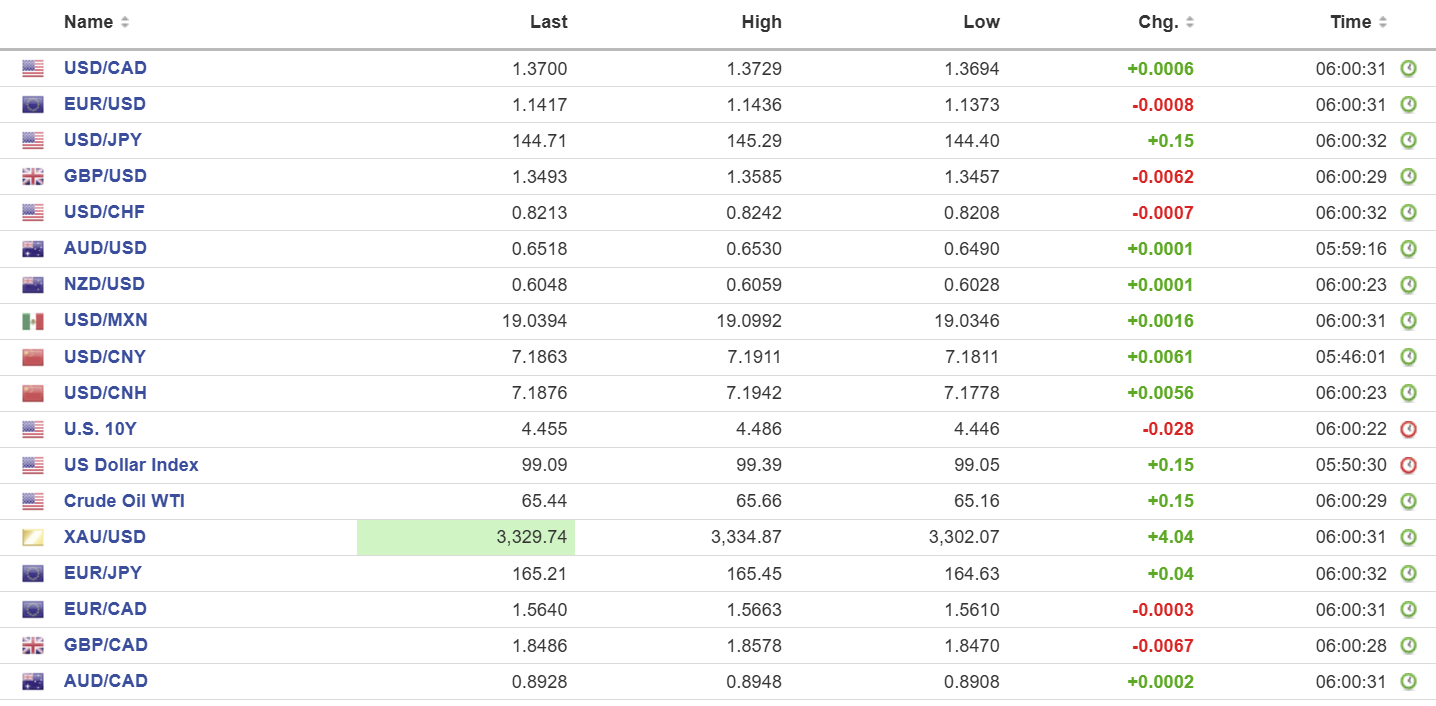The height and width of the screenshot is (706, 1436).
Task: Click Australian flag icon next to AUD/CAD
Action: (33, 682)
